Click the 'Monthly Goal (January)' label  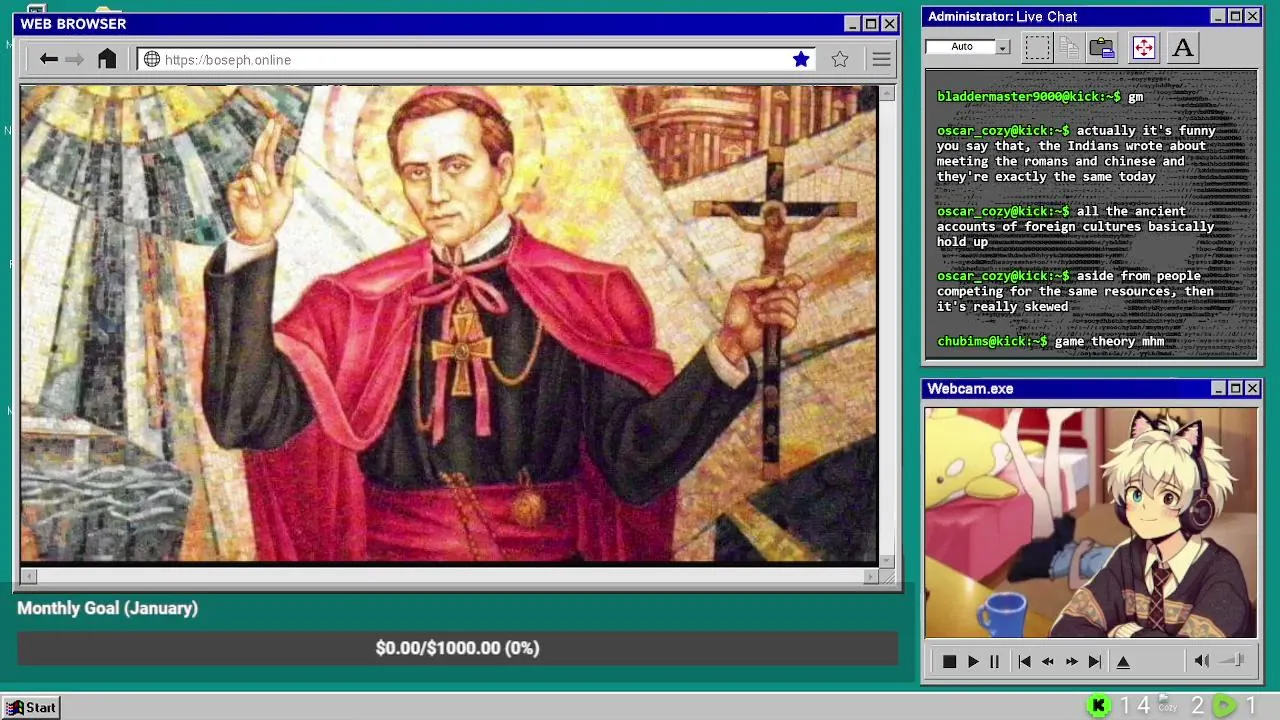107,608
